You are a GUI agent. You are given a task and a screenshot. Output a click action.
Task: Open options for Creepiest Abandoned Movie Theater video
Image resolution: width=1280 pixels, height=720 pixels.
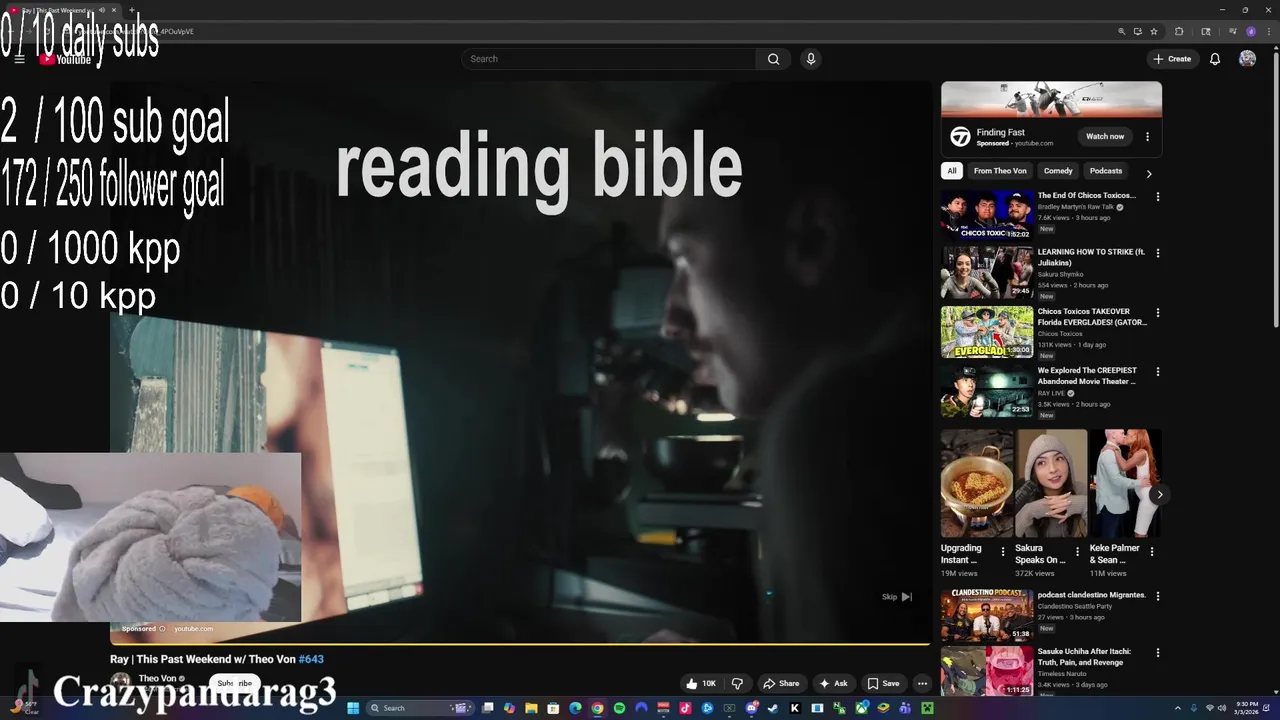click(1158, 371)
